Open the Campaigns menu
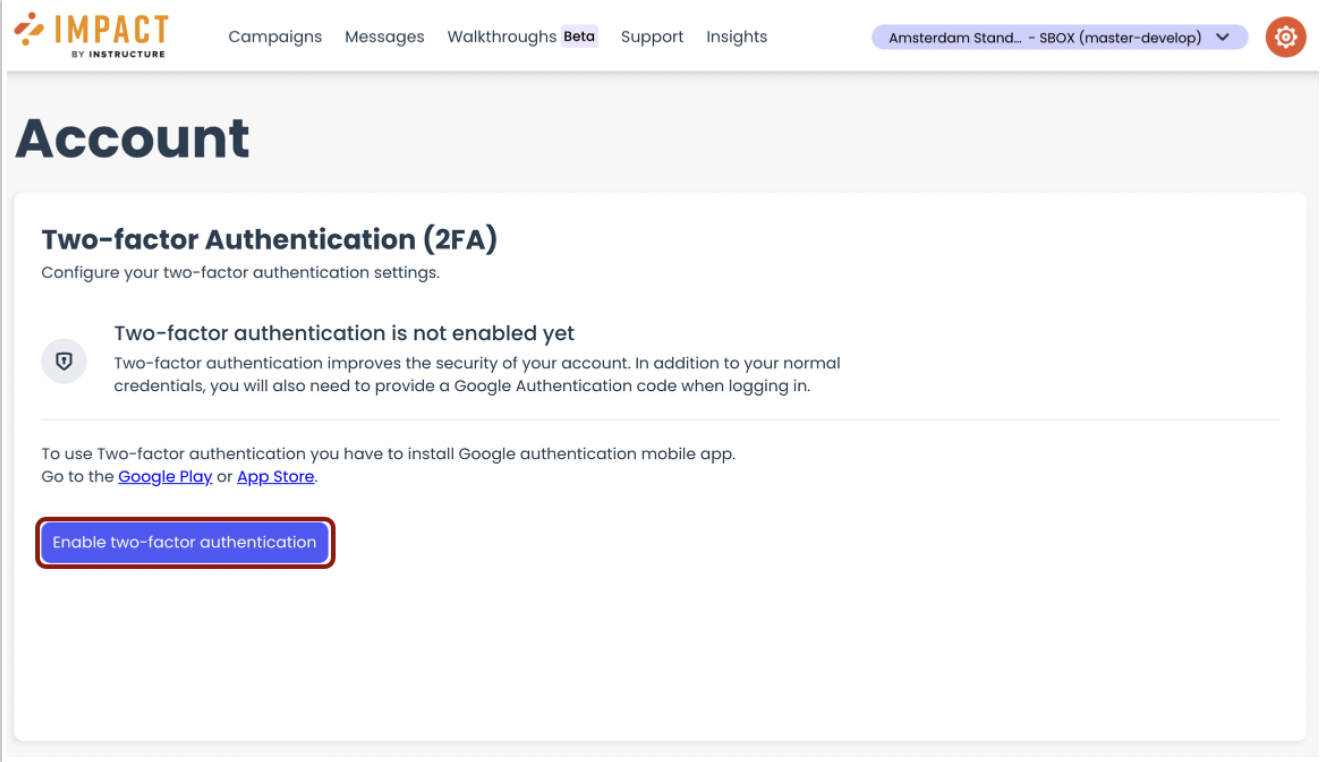This screenshot has width=1324, height=762. [275, 36]
